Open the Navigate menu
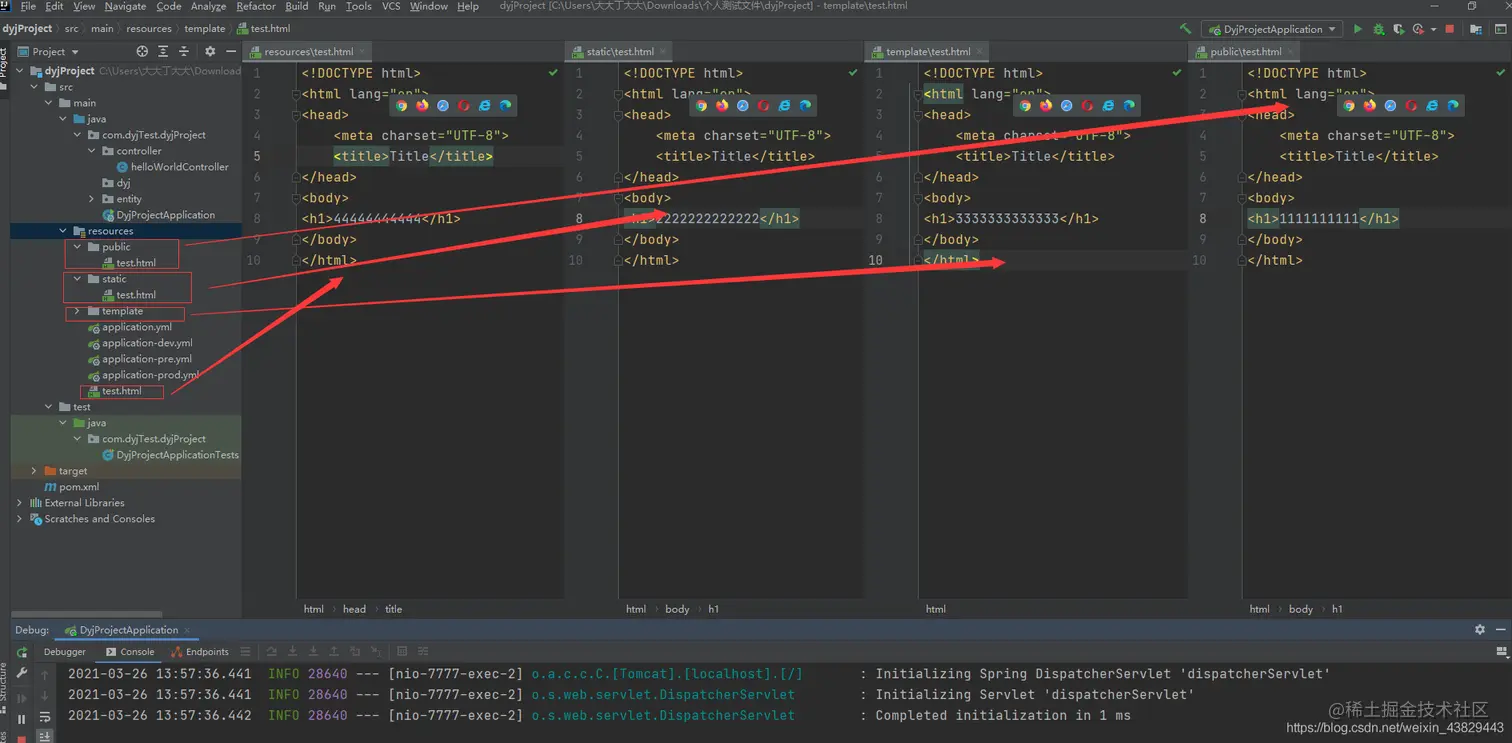This screenshot has width=1512, height=743. click(125, 6)
